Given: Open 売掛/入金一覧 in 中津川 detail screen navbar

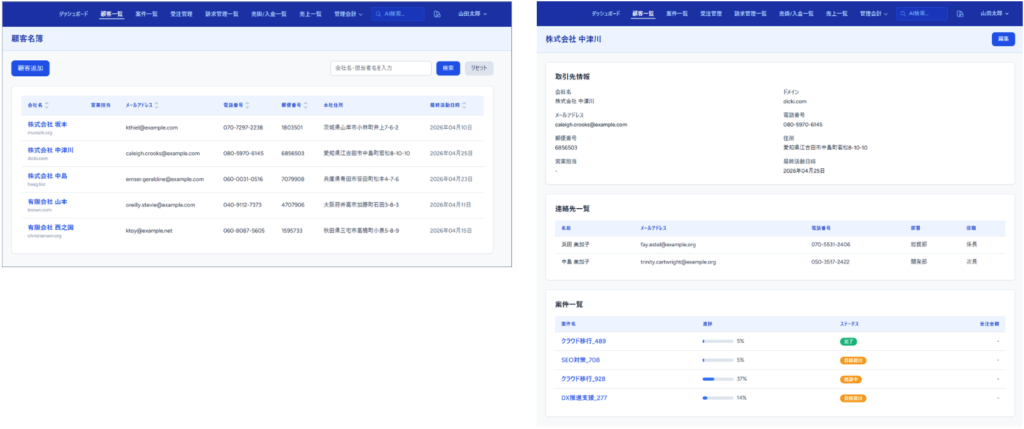Looking at the screenshot, I should 796,14.
